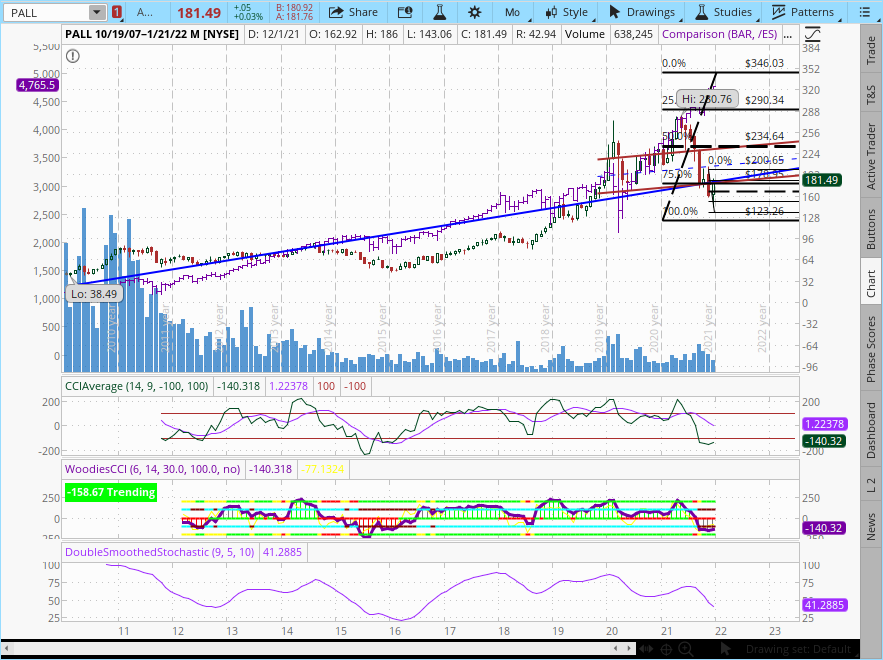Open chart settings gear icon

pos(474,12)
